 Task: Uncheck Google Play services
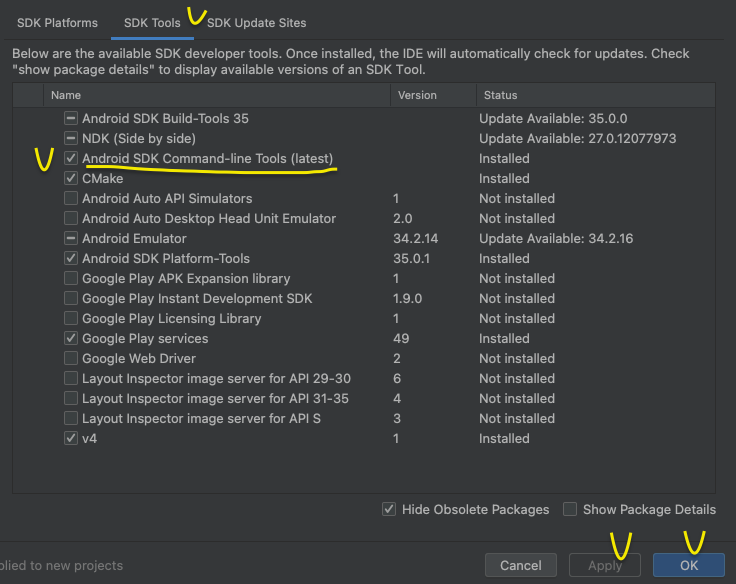pos(71,338)
